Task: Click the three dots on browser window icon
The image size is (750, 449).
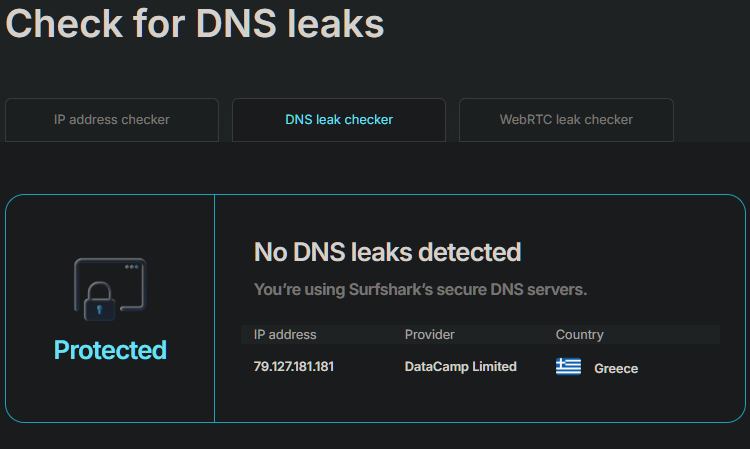Action: coord(131,268)
